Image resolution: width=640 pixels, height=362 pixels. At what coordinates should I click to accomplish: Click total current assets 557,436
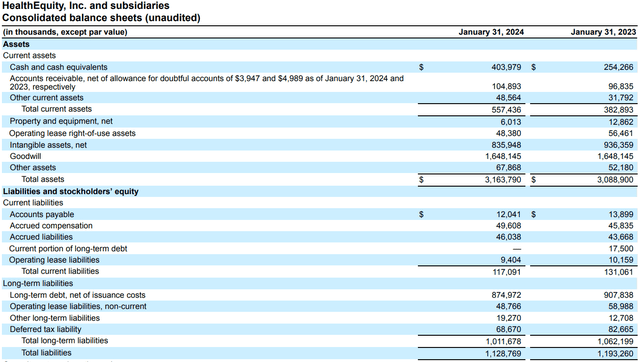click(506, 110)
